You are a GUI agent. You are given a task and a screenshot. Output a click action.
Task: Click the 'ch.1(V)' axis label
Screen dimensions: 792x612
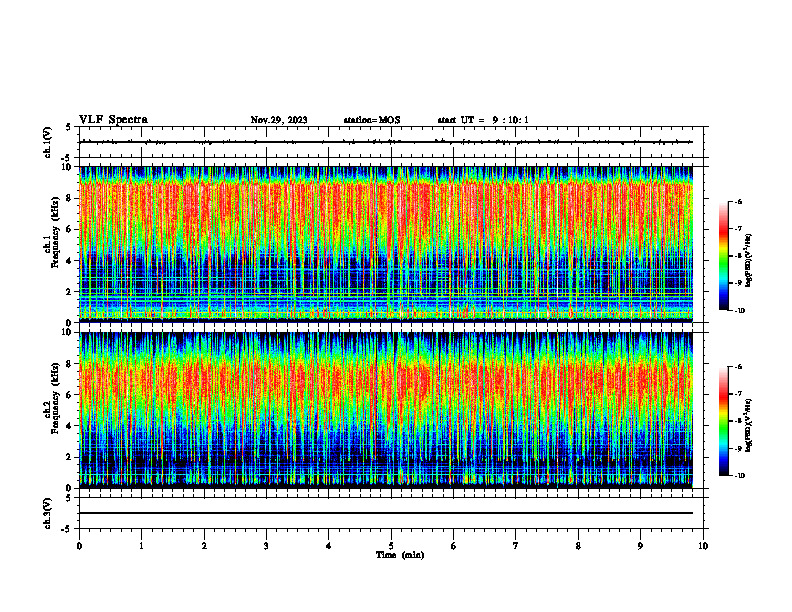[47, 142]
